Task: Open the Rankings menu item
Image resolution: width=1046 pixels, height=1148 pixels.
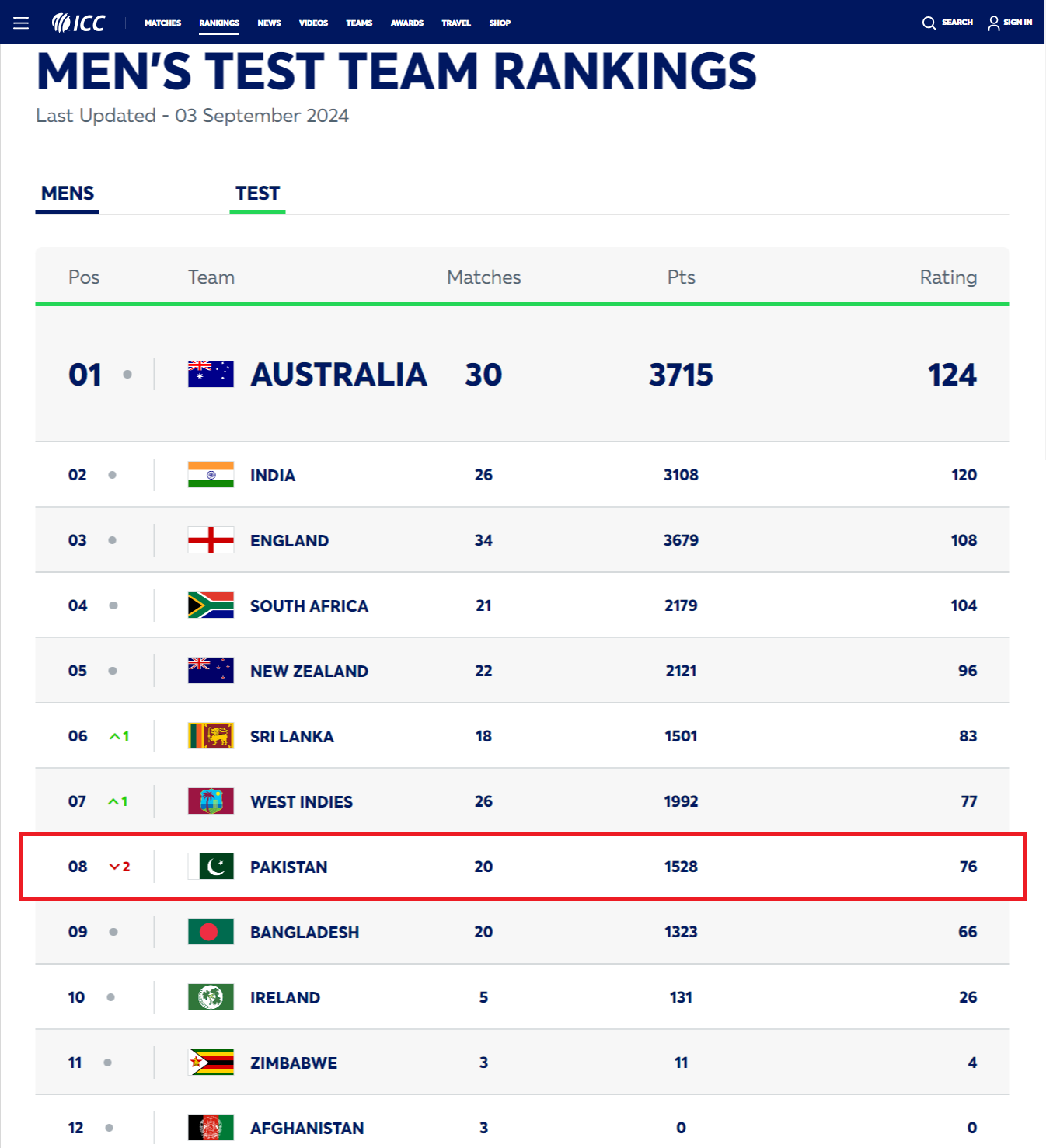Action: point(219,23)
